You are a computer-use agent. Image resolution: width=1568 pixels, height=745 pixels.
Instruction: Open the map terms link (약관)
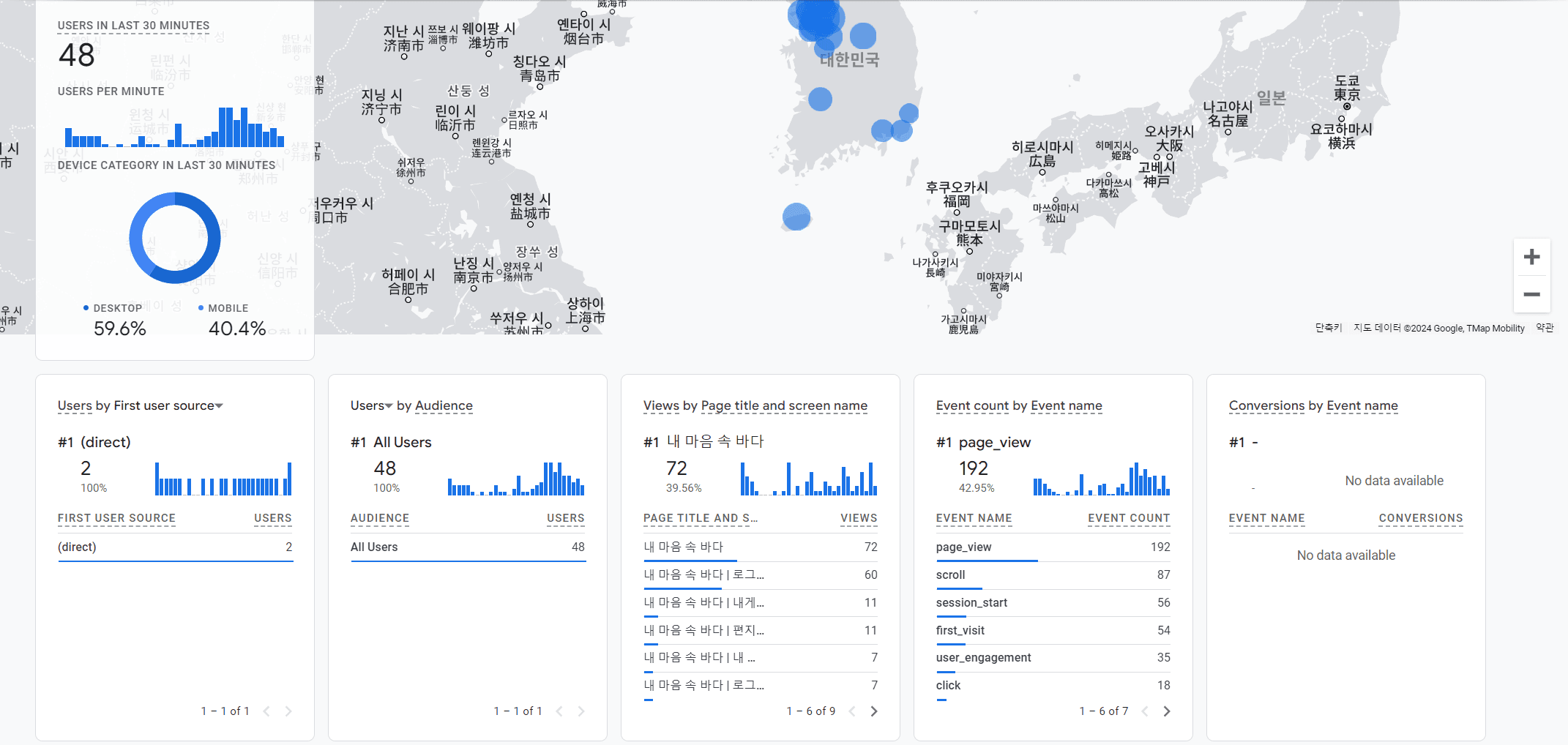(1545, 328)
